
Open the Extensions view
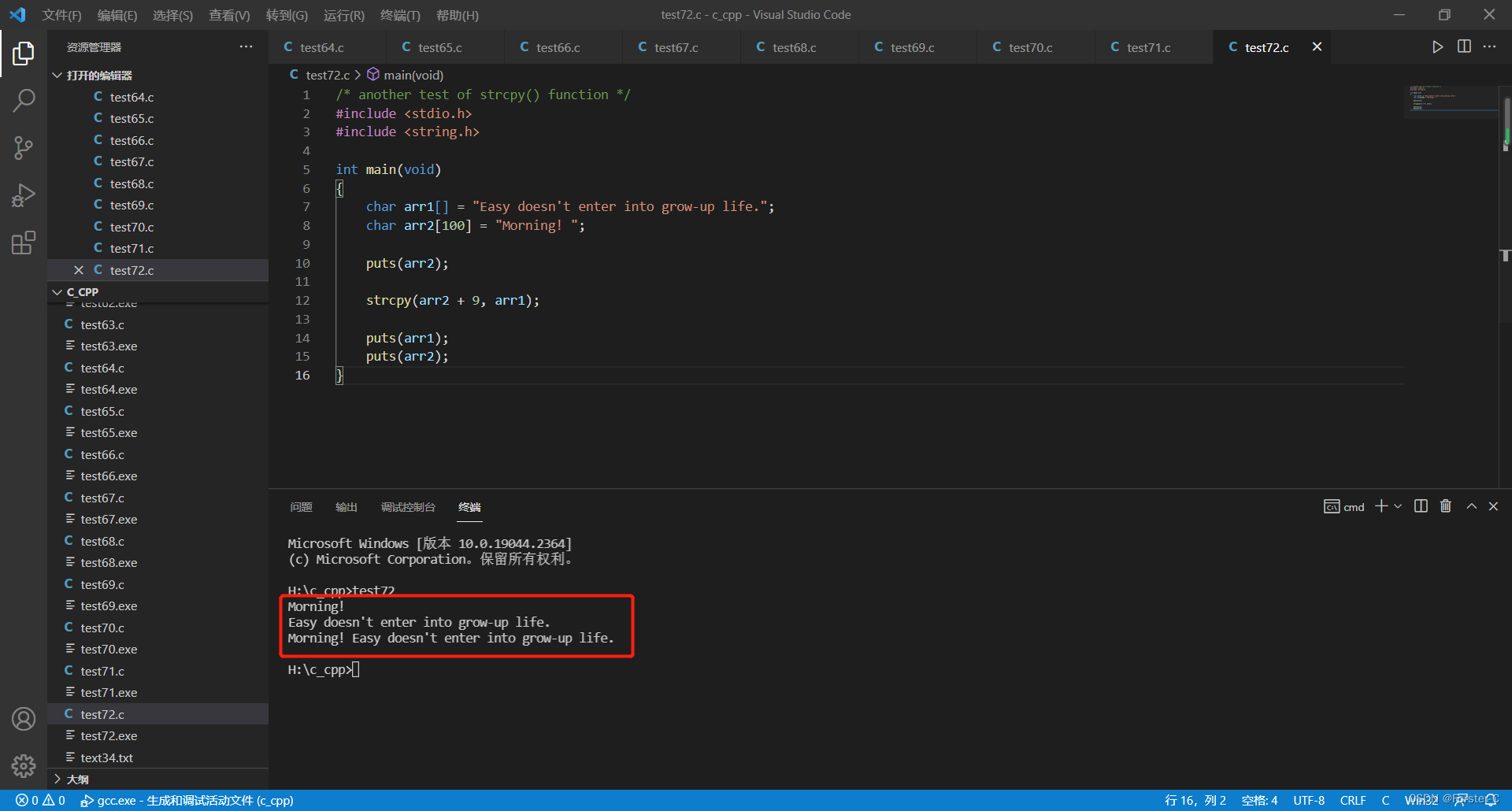tap(24, 243)
